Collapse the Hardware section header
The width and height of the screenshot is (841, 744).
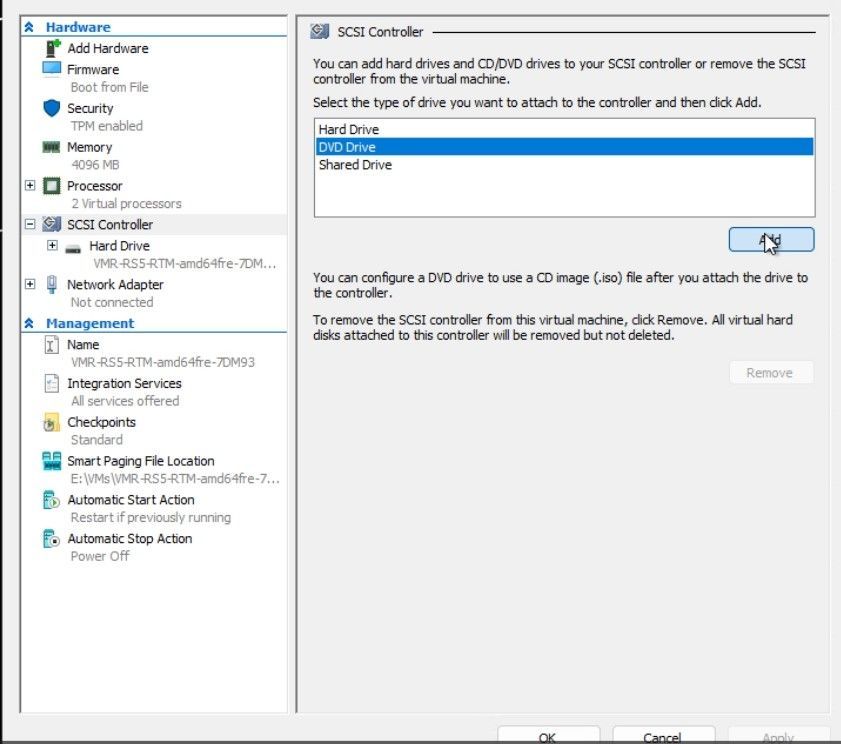[x=29, y=27]
